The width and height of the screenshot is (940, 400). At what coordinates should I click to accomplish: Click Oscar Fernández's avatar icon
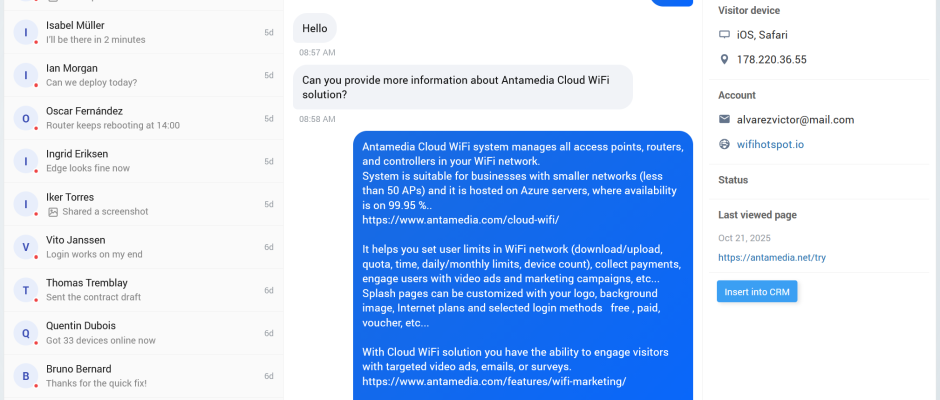[25, 118]
